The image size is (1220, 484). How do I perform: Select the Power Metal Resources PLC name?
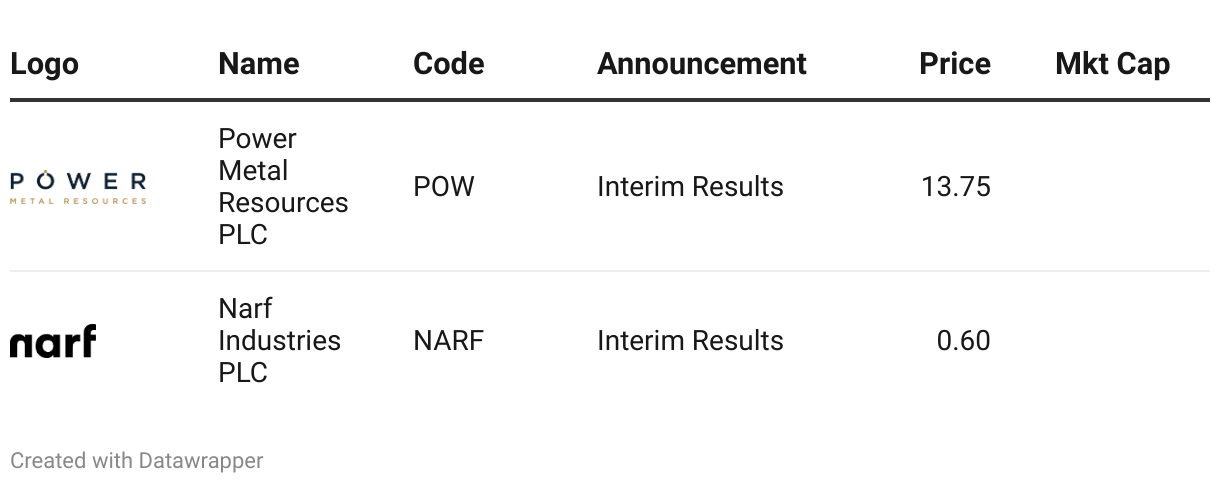[x=283, y=187]
